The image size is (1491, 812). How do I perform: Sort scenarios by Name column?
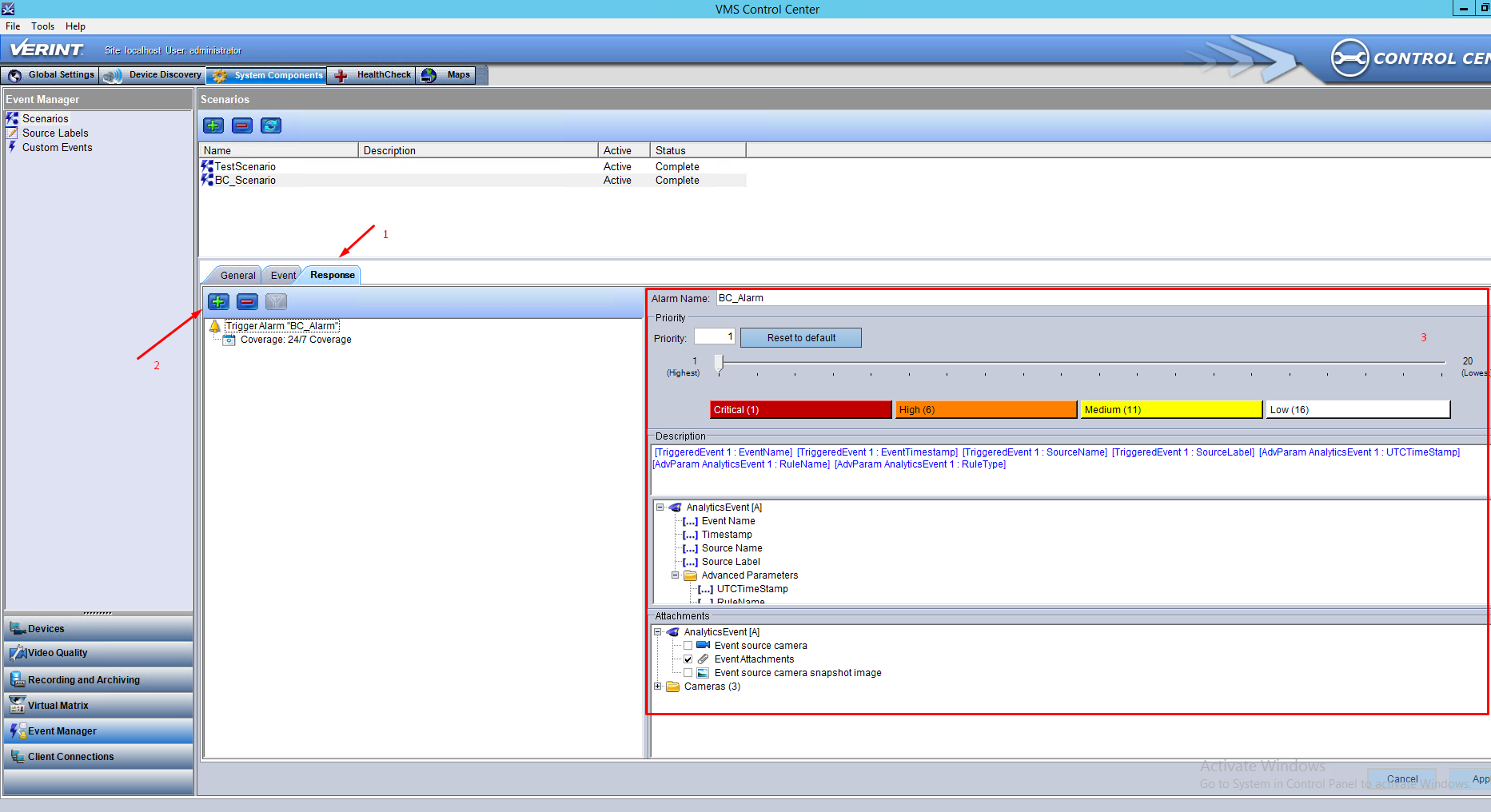click(278, 150)
